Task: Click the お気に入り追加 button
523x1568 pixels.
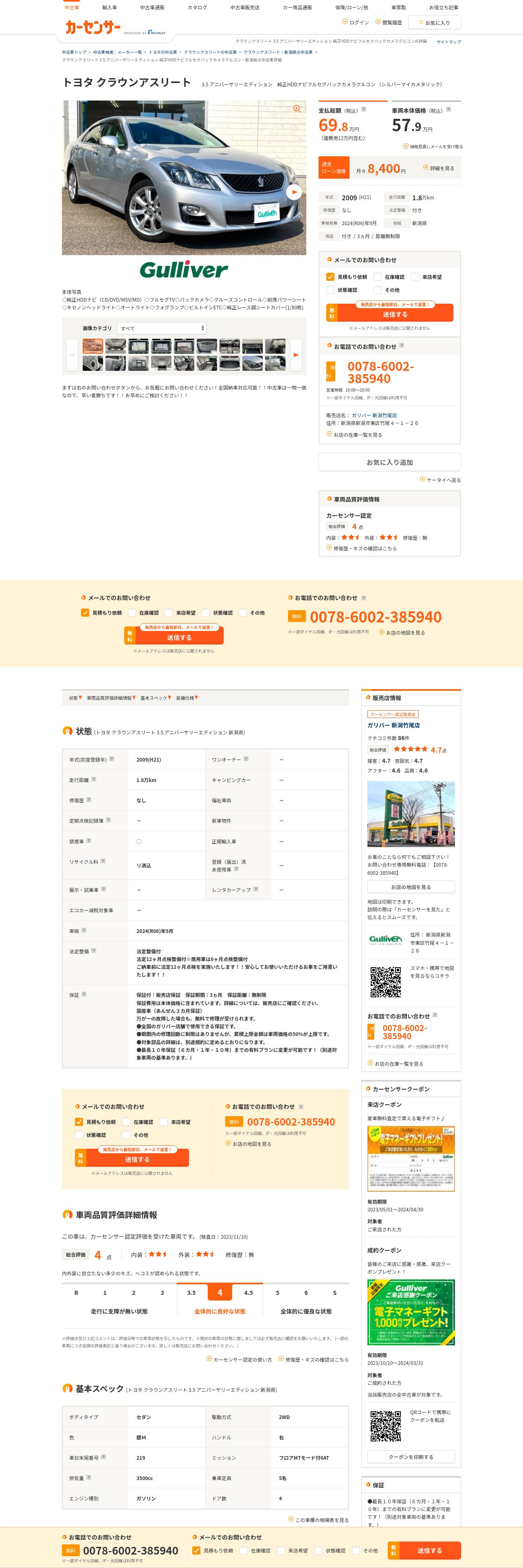Action: [x=390, y=462]
